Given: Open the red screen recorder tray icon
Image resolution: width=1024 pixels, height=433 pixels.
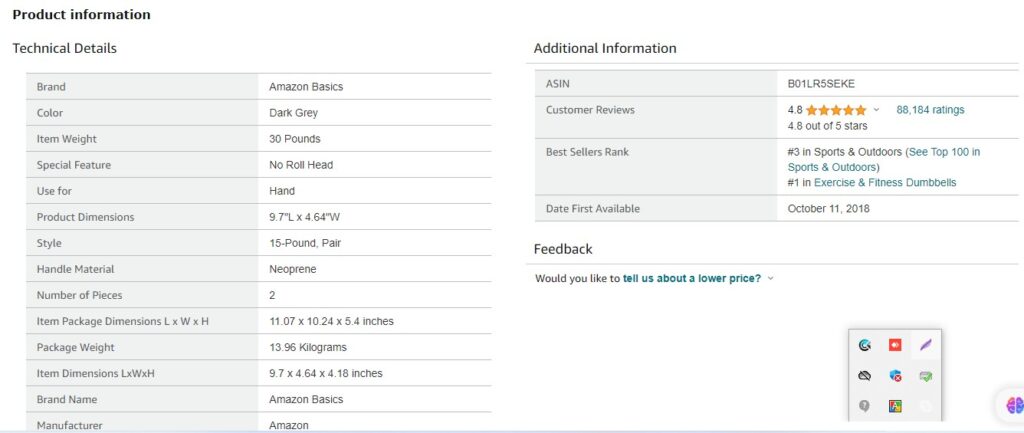Looking at the screenshot, I should [x=895, y=345].
